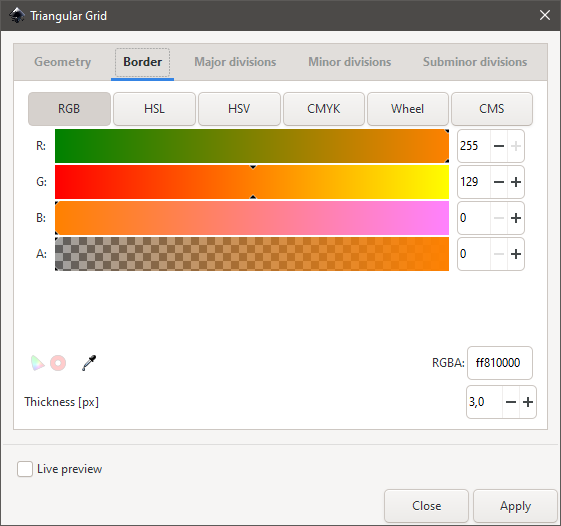This screenshot has height=526, width=561.
Task: Click the color-managed indicator icon
Action: pyautogui.click(x=37, y=363)
